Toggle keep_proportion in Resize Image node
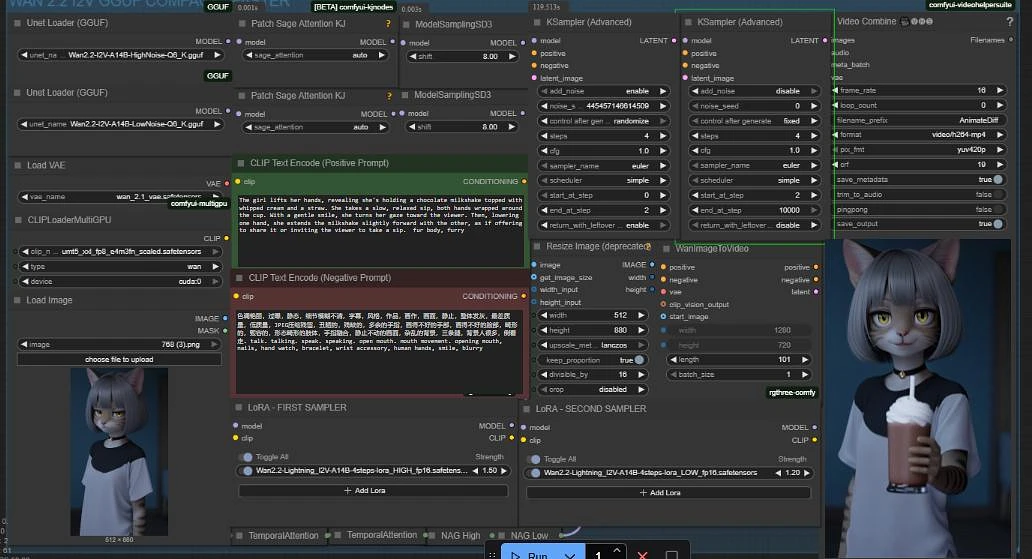Image resolution: width=1032 pixels, height=559 pixels. (x=639, y=359)
